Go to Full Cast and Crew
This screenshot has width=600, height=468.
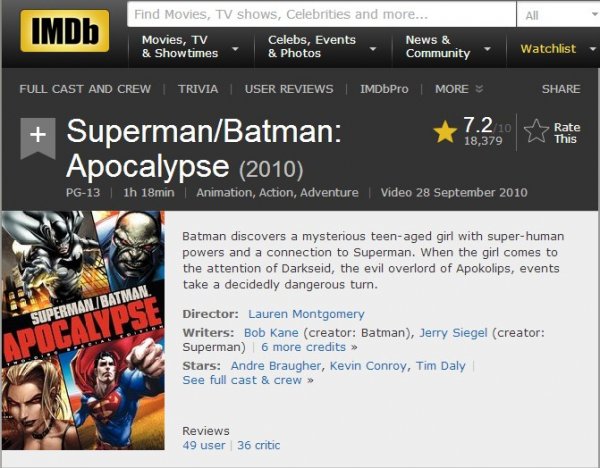85,89
